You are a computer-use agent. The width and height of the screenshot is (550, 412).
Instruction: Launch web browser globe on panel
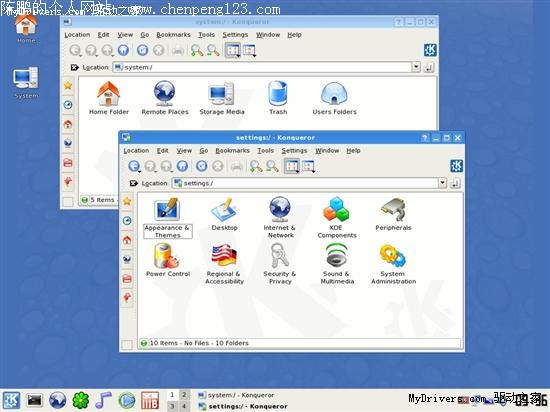coord(58,400)
